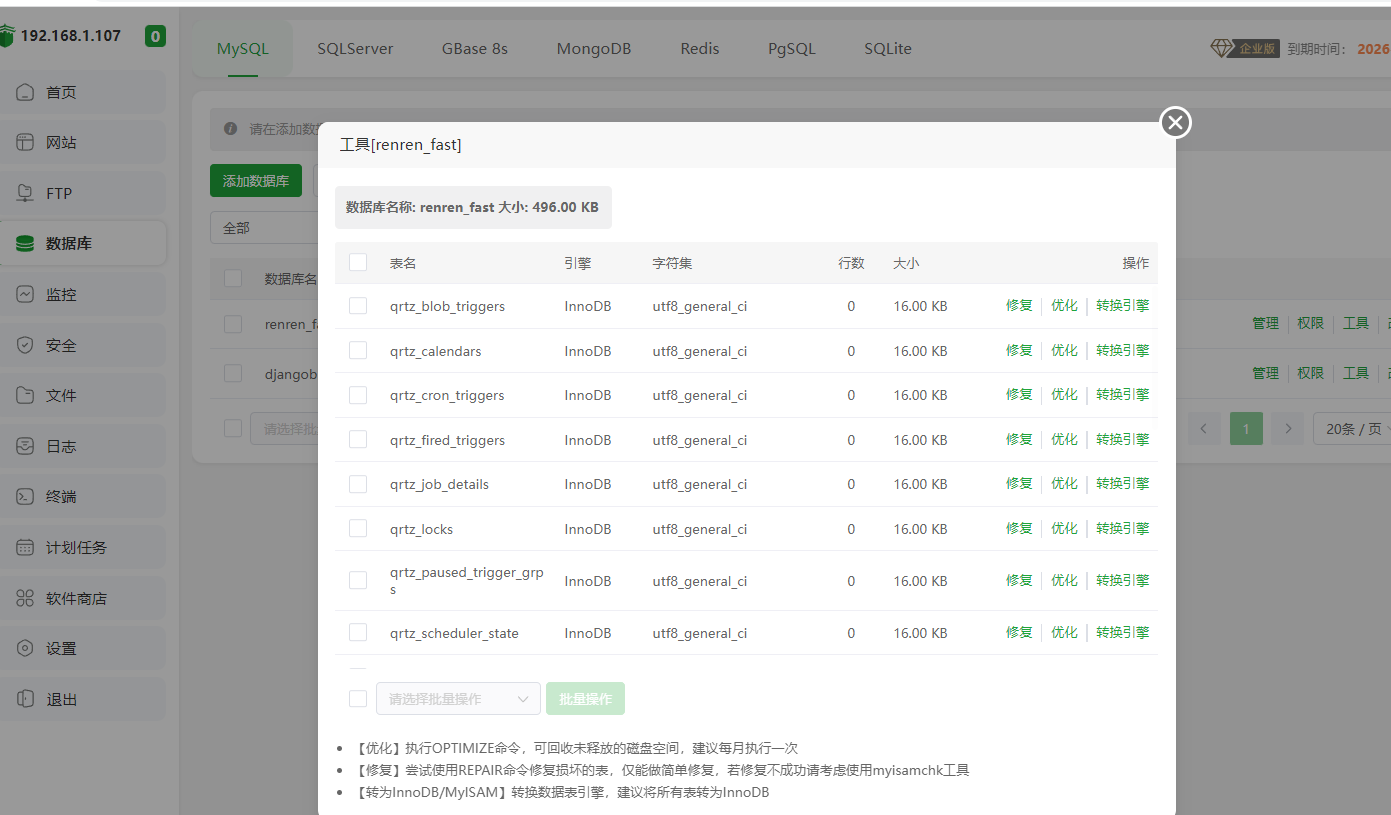Open the 20 per page dropdown
The height and width of the screenshot is (815, 1391).
pyautogui.click(x=1352, y=429)
